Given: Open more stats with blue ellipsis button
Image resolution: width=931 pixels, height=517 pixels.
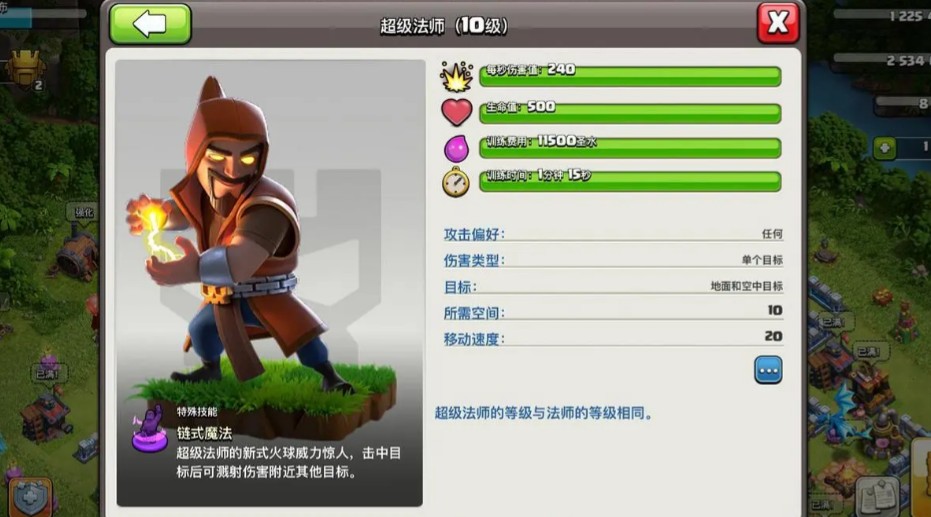Looking at the screenshot, I should click(x=768, y=370).
